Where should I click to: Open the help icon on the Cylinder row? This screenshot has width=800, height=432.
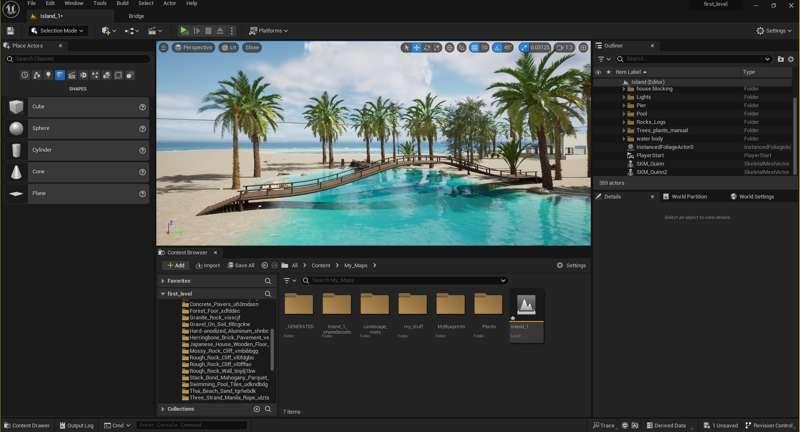pyautogui.click(x=142, y=150)
